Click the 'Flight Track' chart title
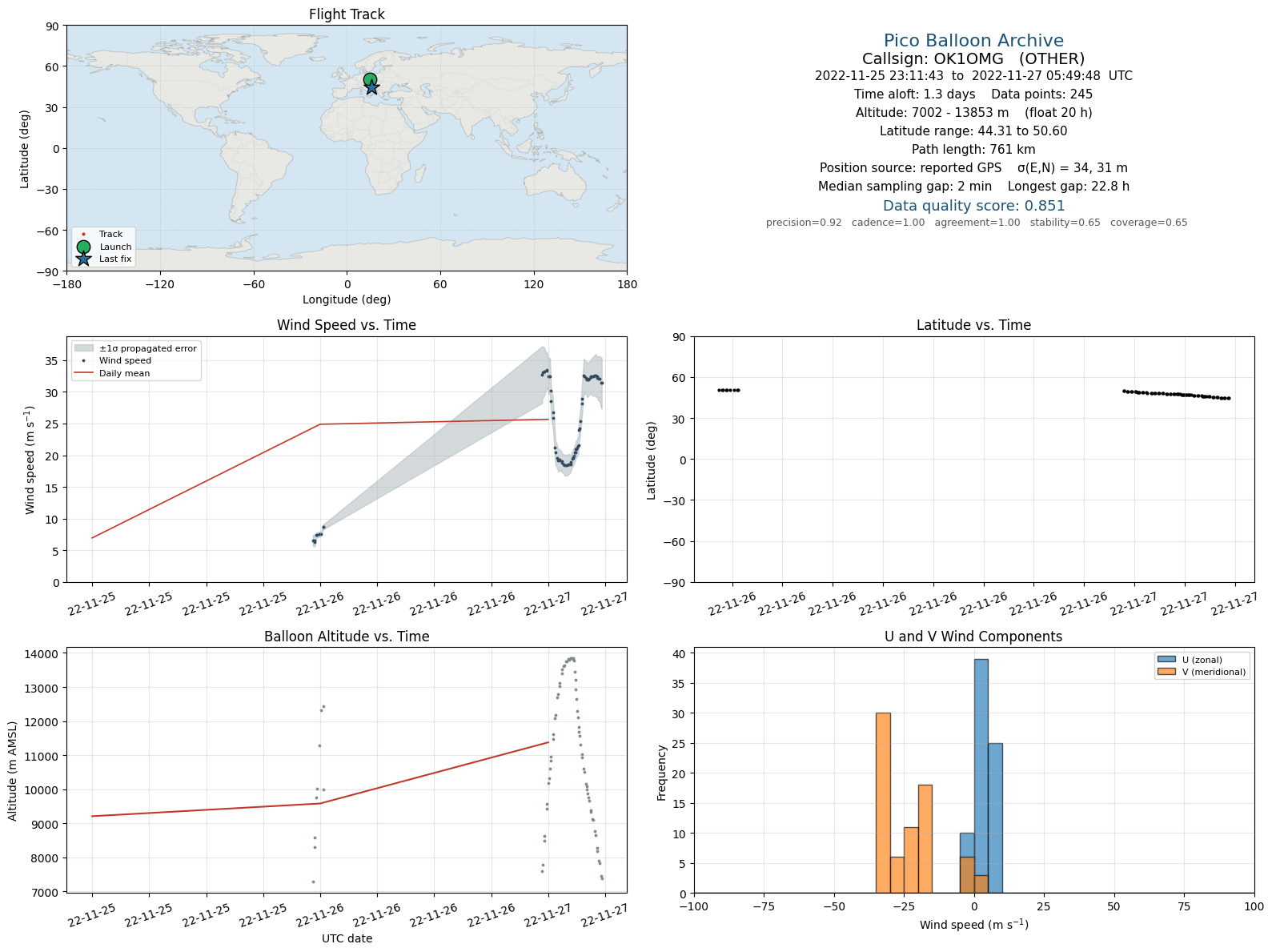Viewport: 1272px width, 952px height. point(347,14)
